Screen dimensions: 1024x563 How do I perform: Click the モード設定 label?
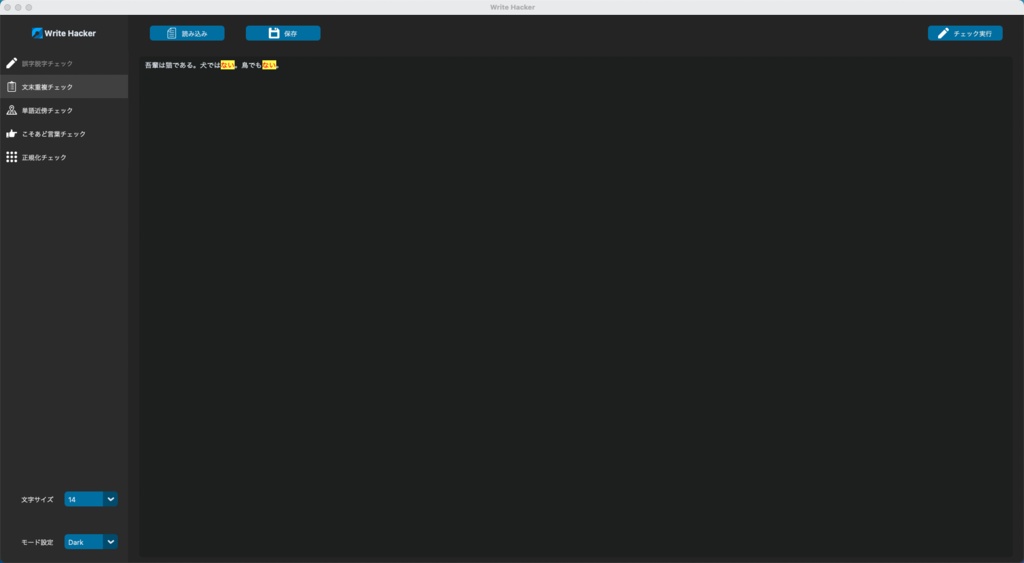point(37,543)
